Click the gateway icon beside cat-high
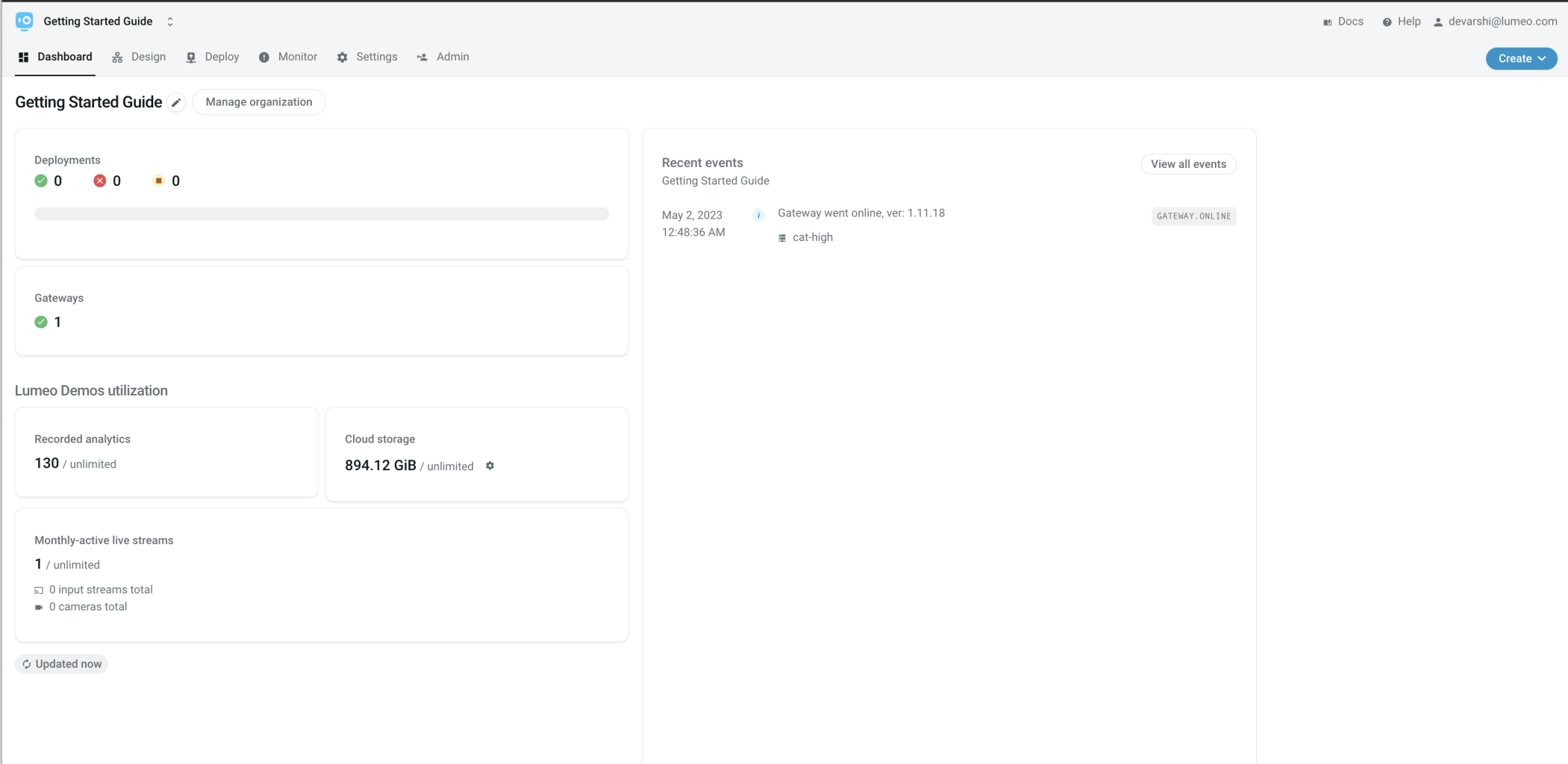The width and height of the screenshot is (1568, 764). [782, 238]
